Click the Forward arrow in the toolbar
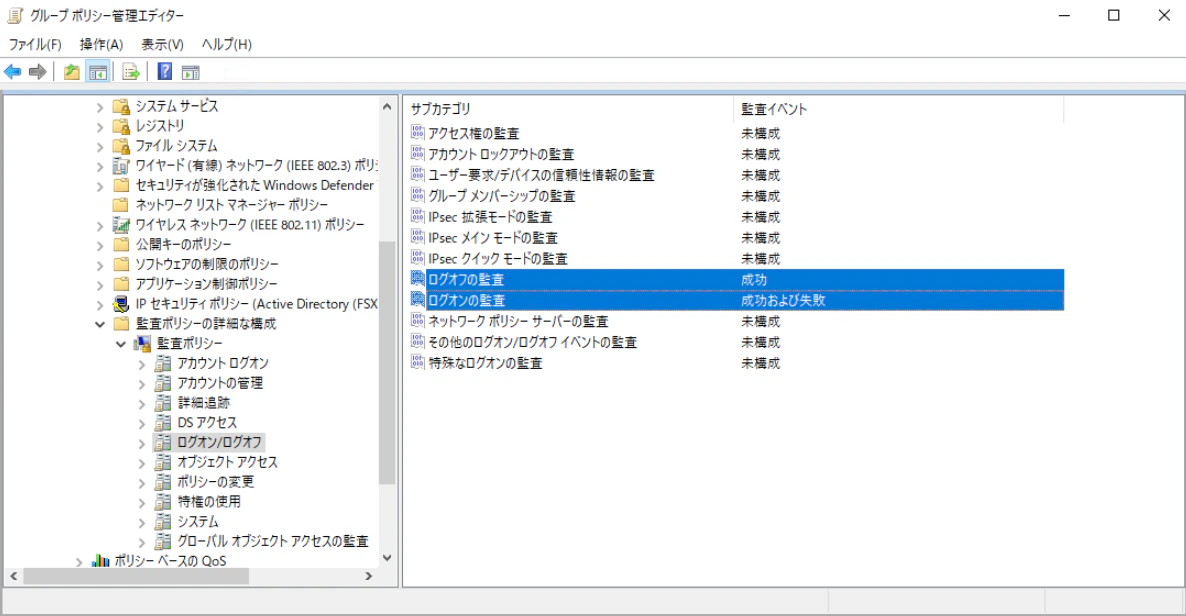Viewport: 1186px width, 616px height. point(37,72)
